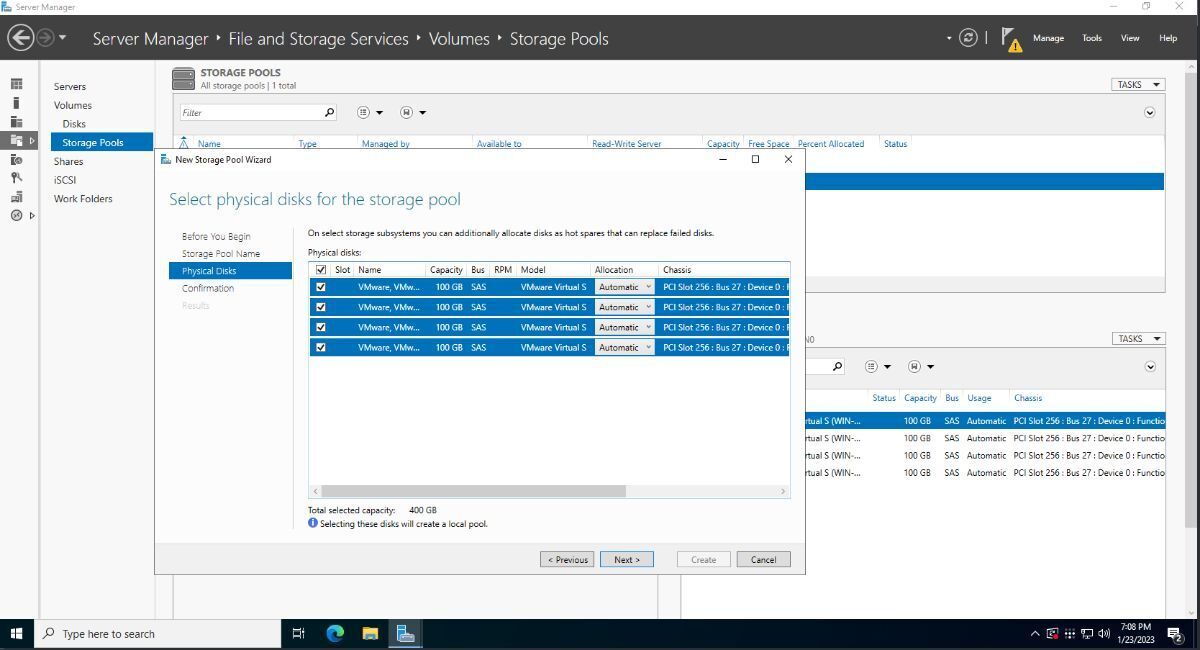Open the Dashboard icon in the sidebar
Viewport: 1200px width, 650px height.
pyautogui.click(x=16, y=82)
